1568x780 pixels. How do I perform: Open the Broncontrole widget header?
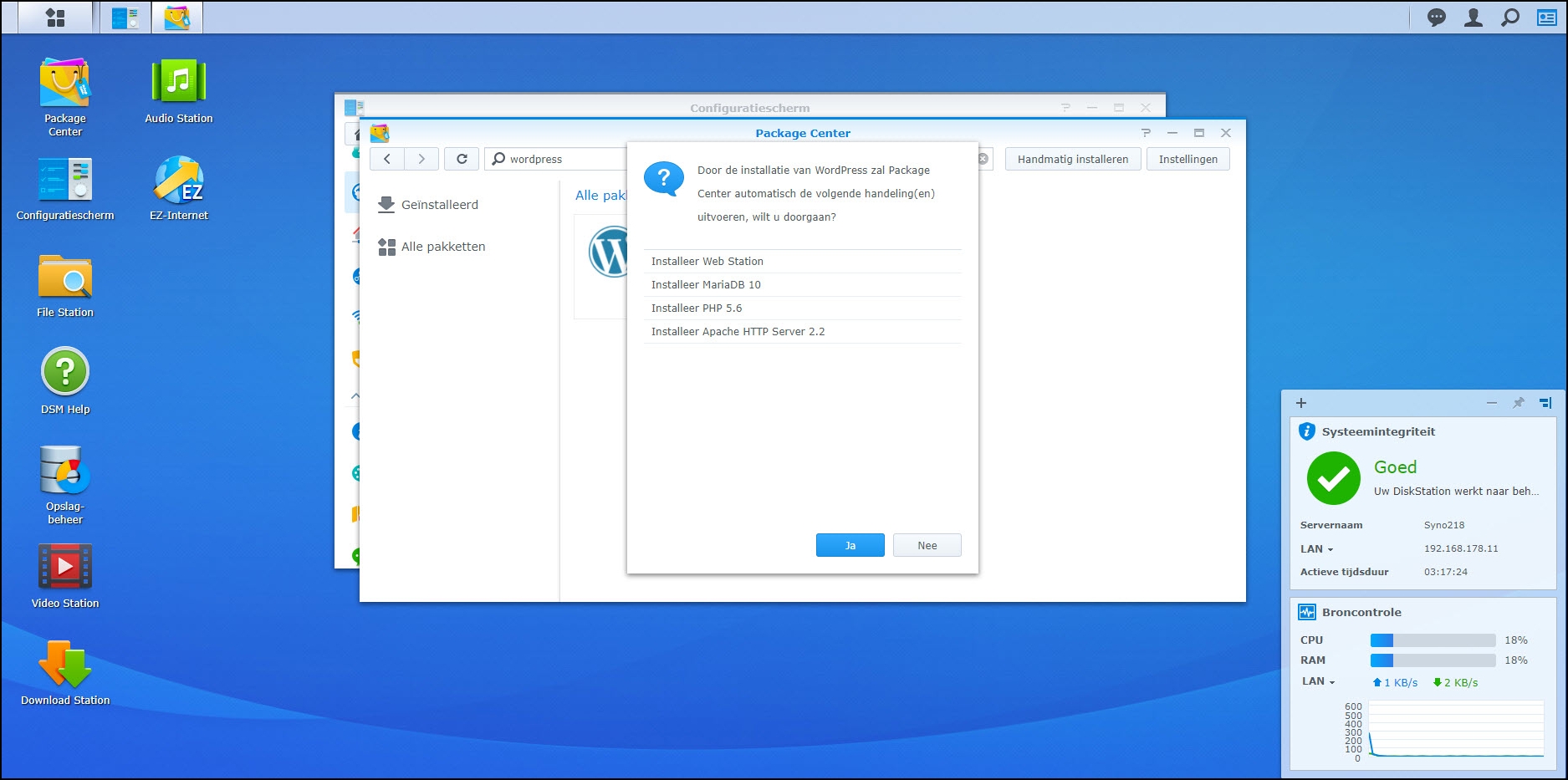point(1361,613)
